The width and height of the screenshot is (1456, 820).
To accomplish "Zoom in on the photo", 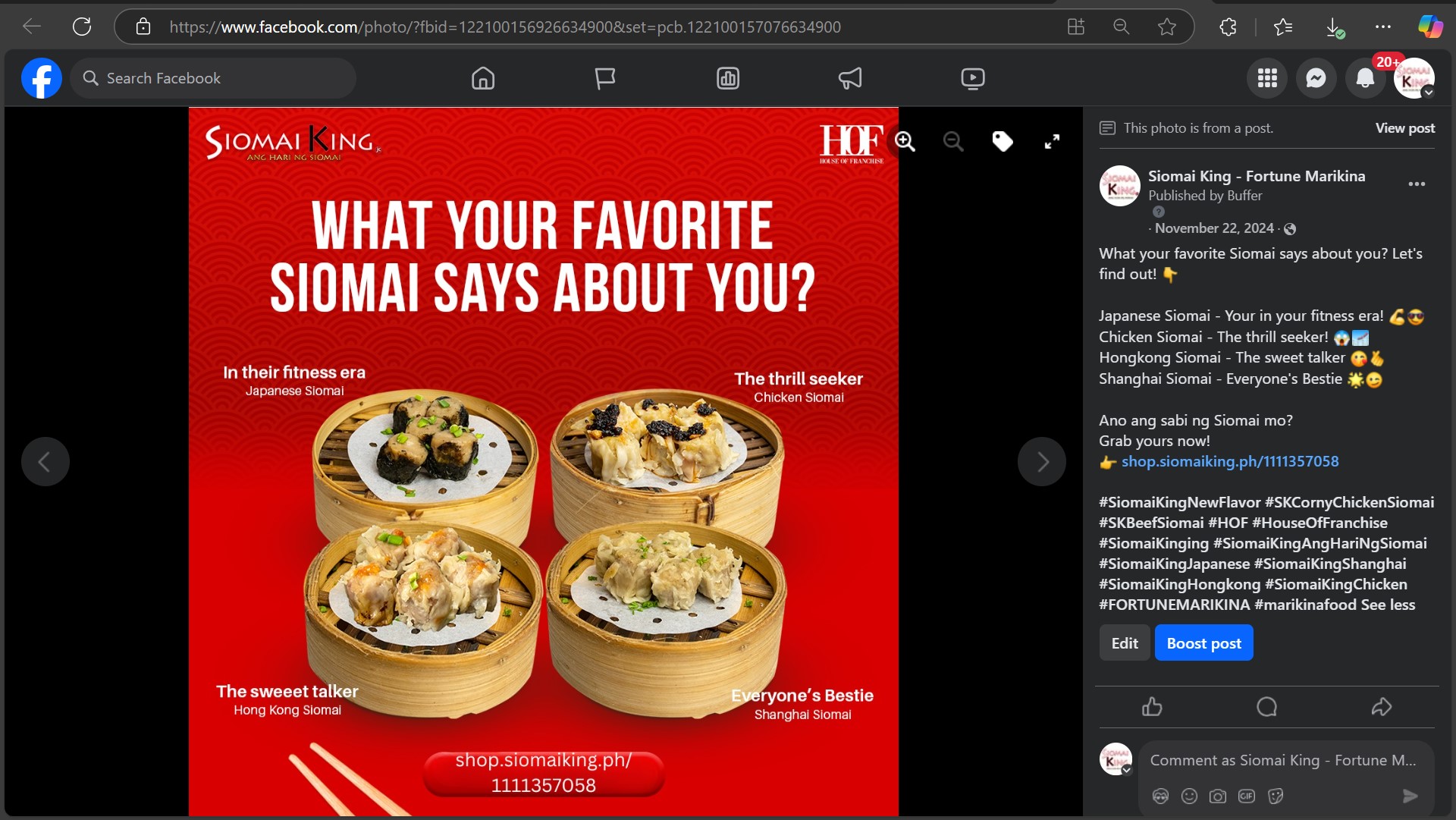I will (905, 141).
